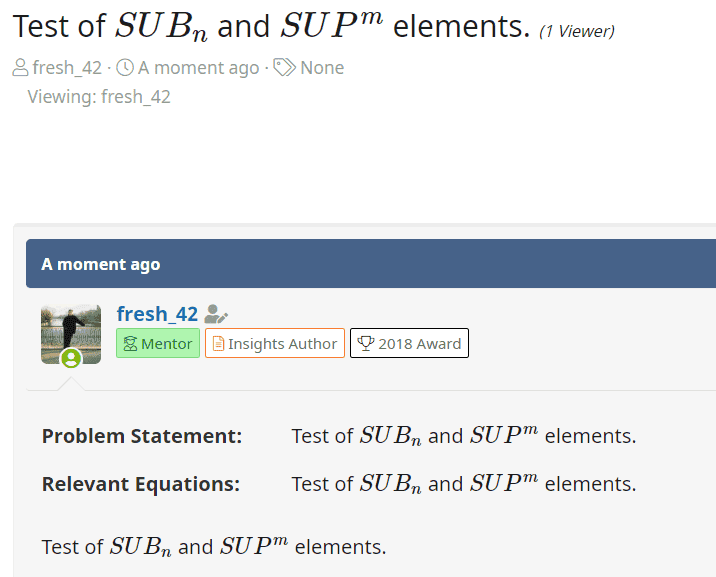
Task: Click the '(1 Viewer)' count
Action: (x=577, y=31)
